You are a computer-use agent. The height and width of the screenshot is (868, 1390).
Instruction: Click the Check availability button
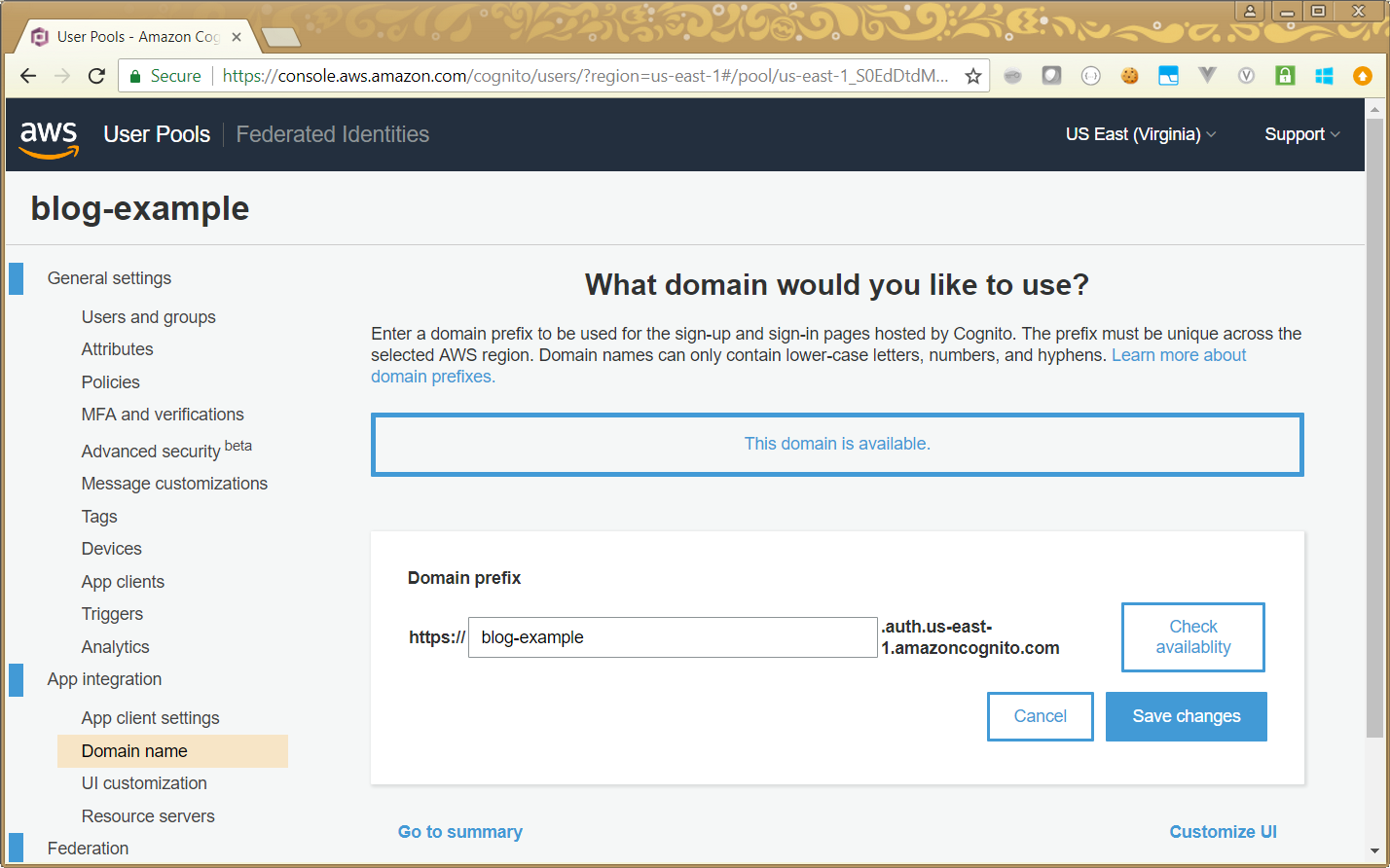[1192, 637]
